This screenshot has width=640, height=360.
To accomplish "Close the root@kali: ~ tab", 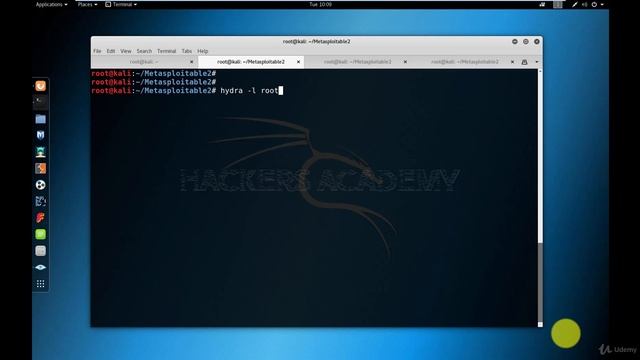I will [191, 62].
